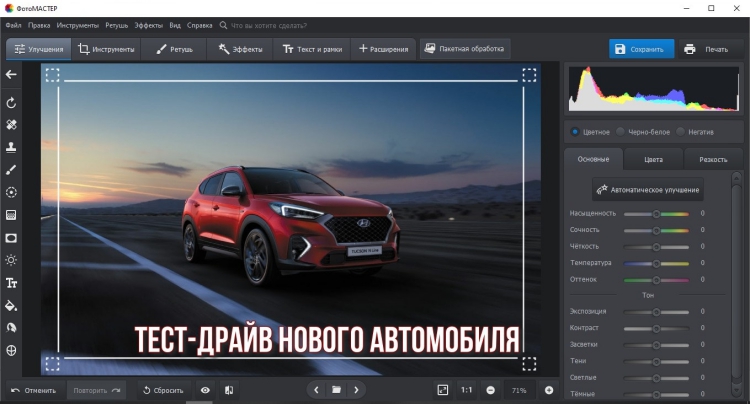This screenshot has width=750, height=404.
Task: Open the Файл menu
Action: [x=13, y=25]
